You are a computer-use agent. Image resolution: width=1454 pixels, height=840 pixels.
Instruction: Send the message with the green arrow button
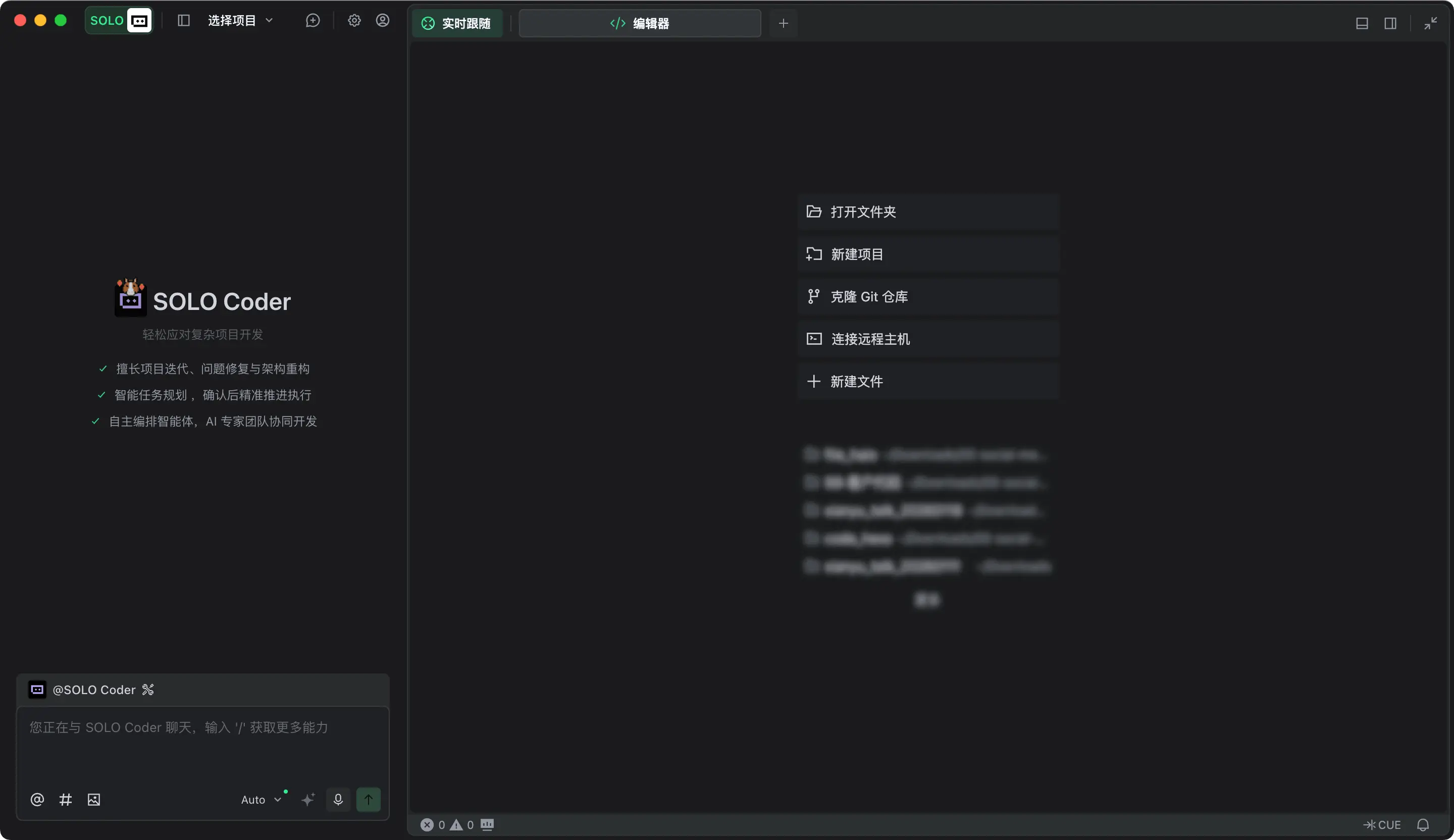click(368, 800)
